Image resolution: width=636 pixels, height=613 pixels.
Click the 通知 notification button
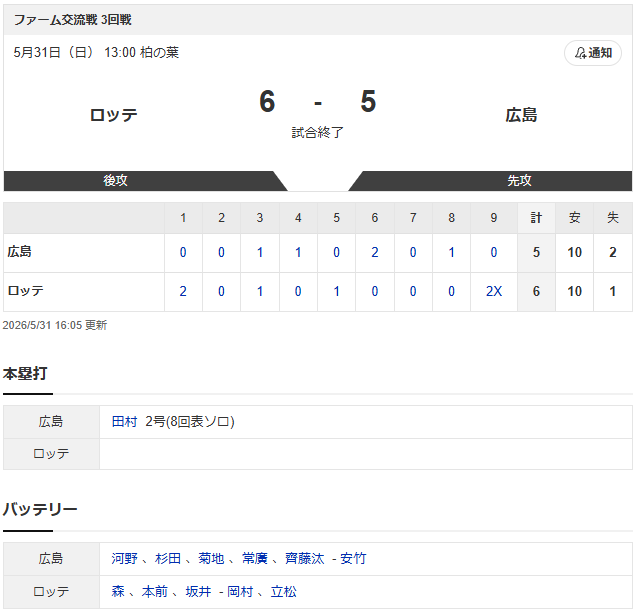[593, 53]
